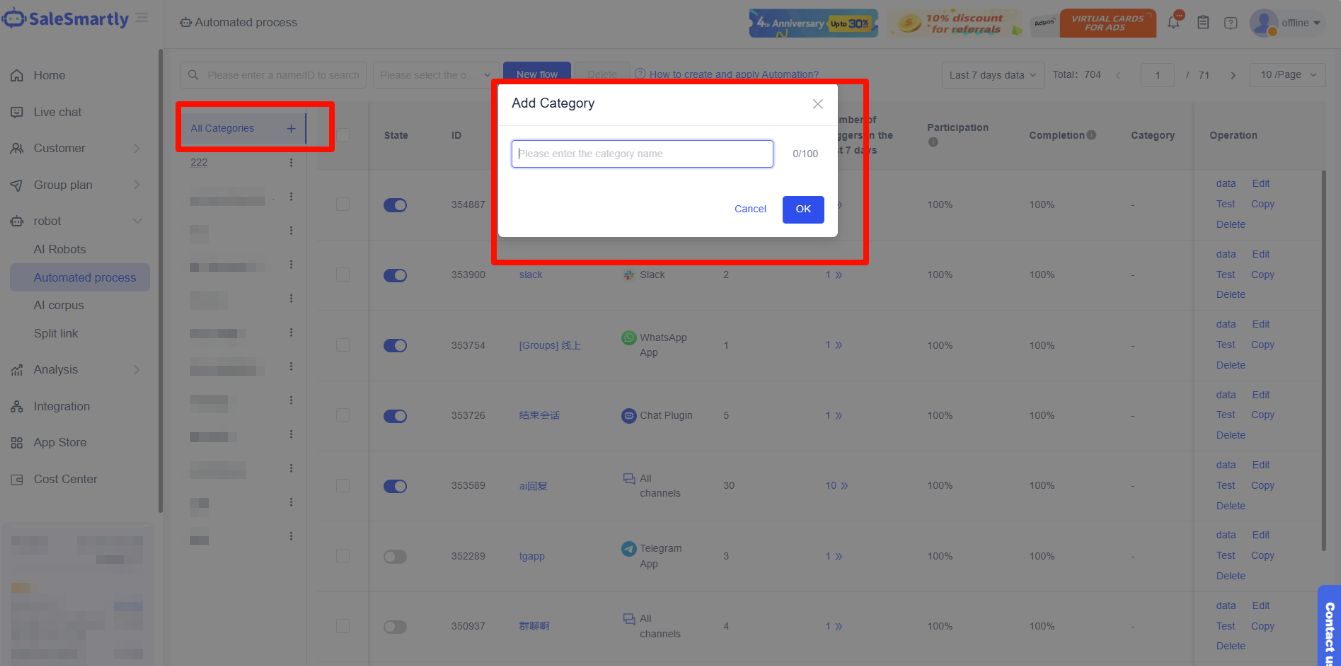Click the help question mark icon in header
Image resolution: width=1341 pixels, height=666 pixels.
1230,23
